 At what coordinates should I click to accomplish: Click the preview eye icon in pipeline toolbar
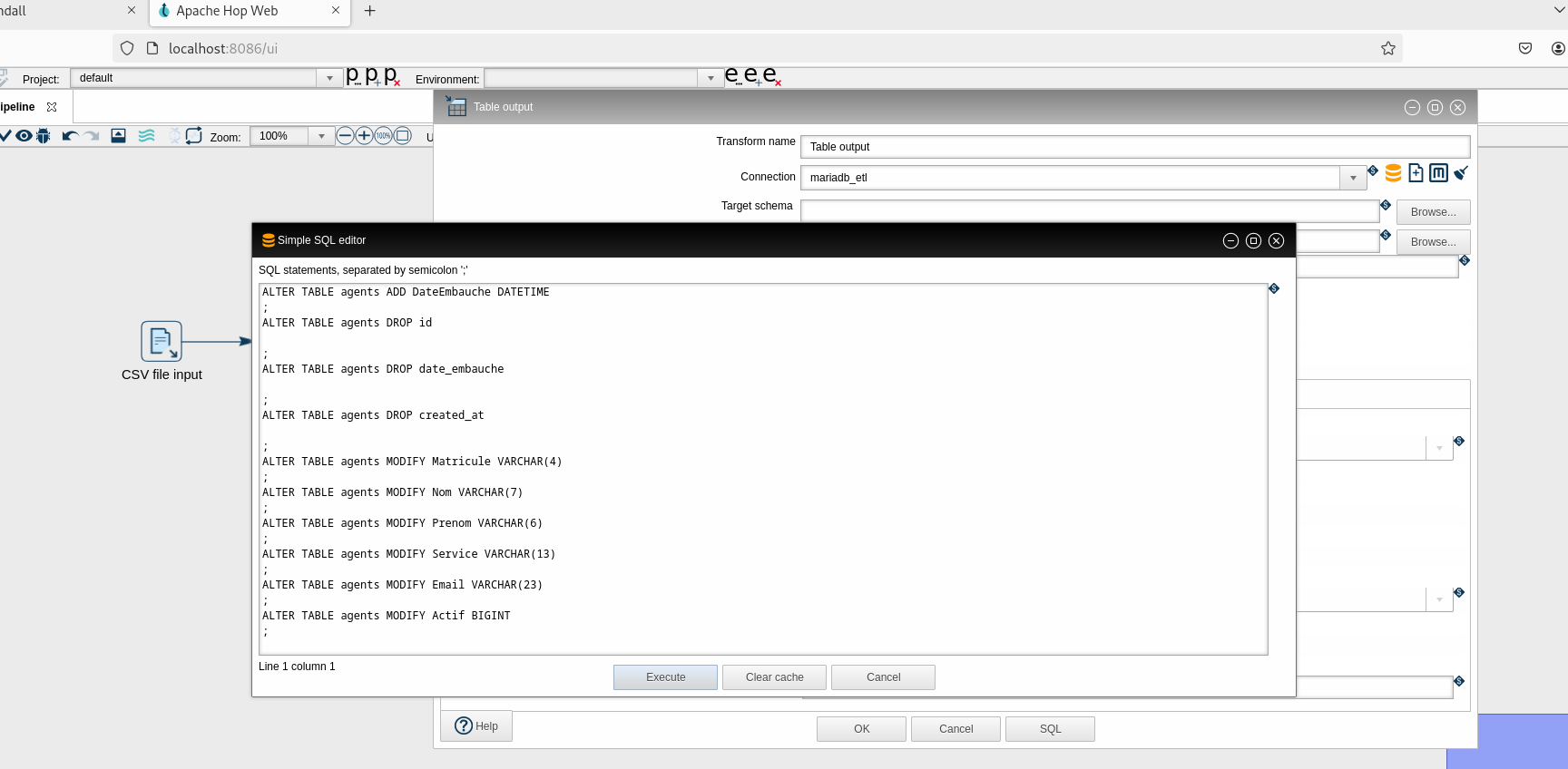coord(24,136)
